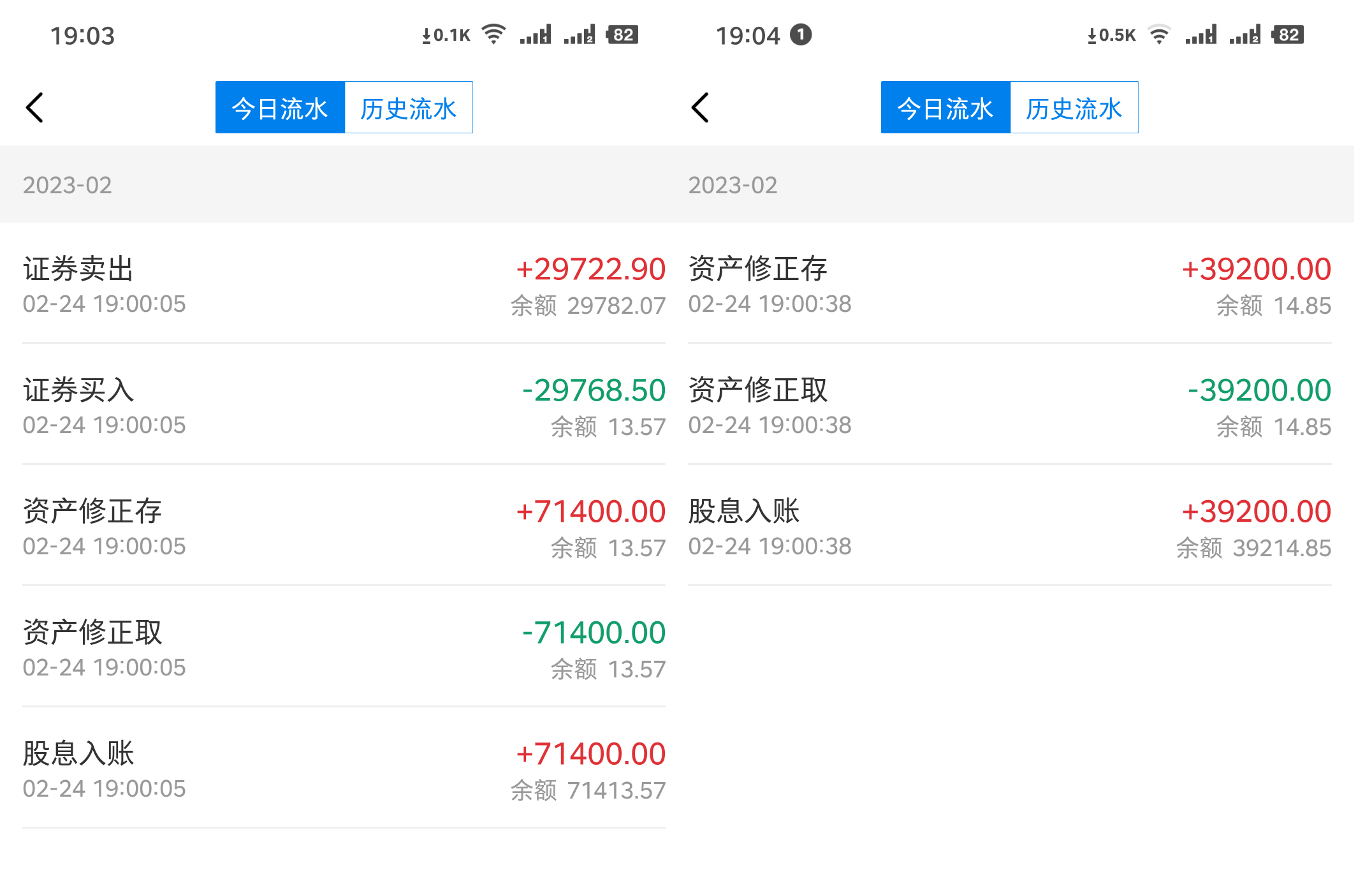Tap first SIM signal bars in left status bar
The image size is (1372, 893).
pyautogui.click(x=535, y=34)
